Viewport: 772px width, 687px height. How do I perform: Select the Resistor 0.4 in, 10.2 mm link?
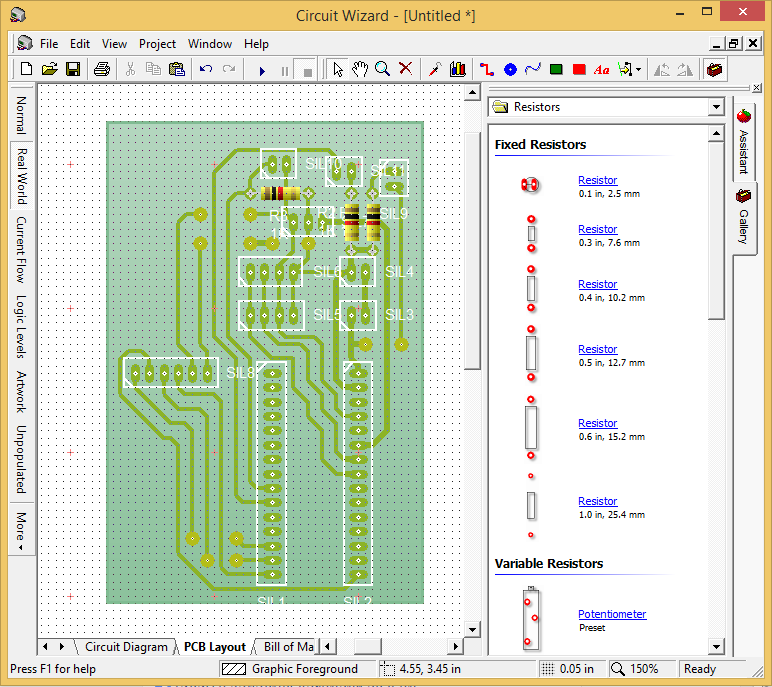tap(597, 284)
